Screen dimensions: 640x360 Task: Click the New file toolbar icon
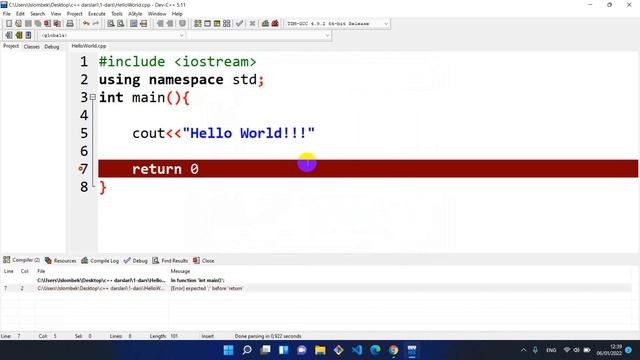[9, 24]
